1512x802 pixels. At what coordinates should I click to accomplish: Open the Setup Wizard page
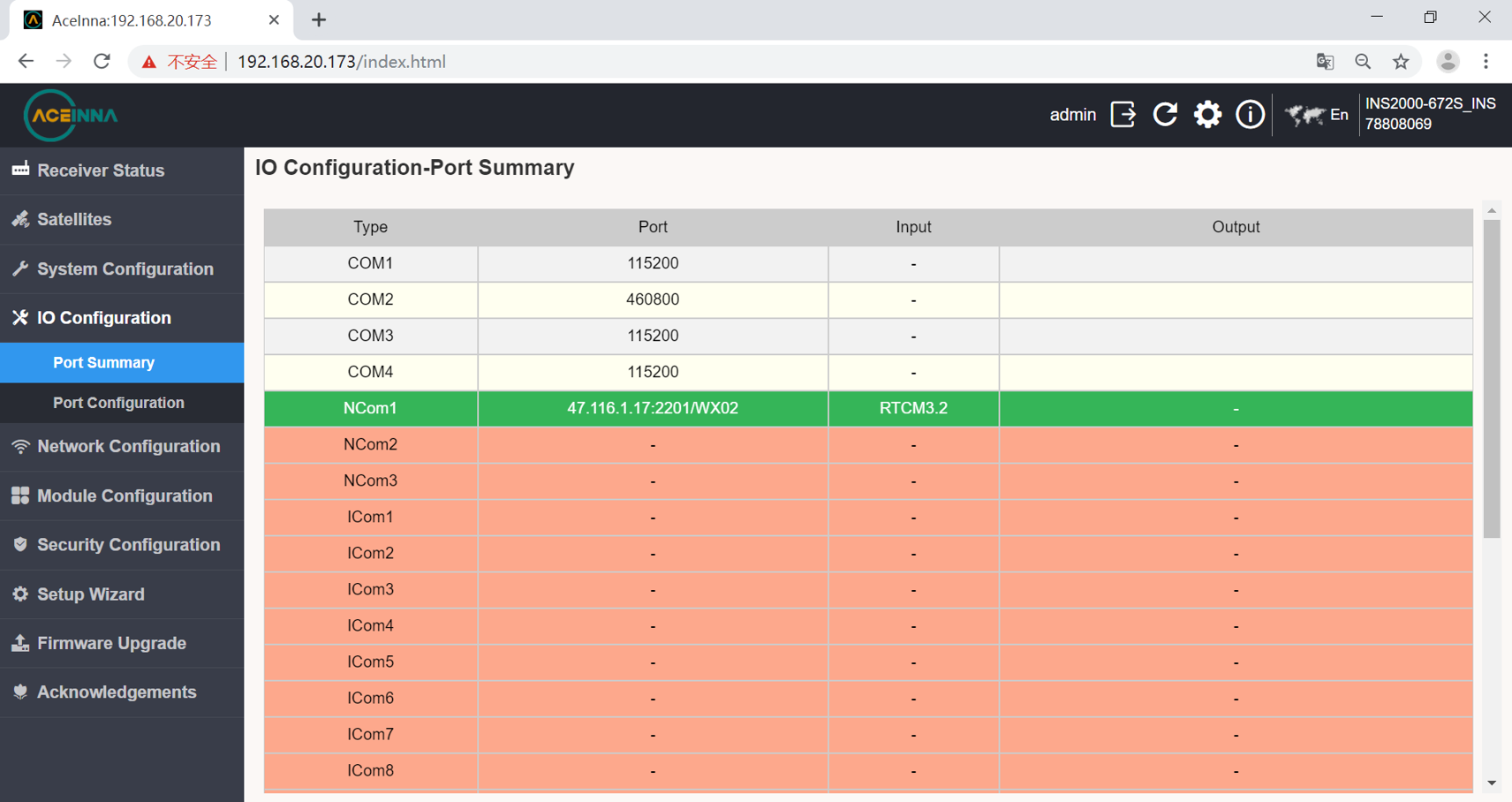pos(122,594)
